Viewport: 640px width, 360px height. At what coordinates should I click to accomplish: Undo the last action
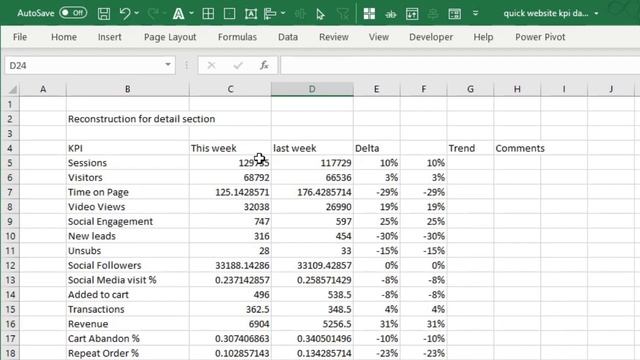pos(124,13)
